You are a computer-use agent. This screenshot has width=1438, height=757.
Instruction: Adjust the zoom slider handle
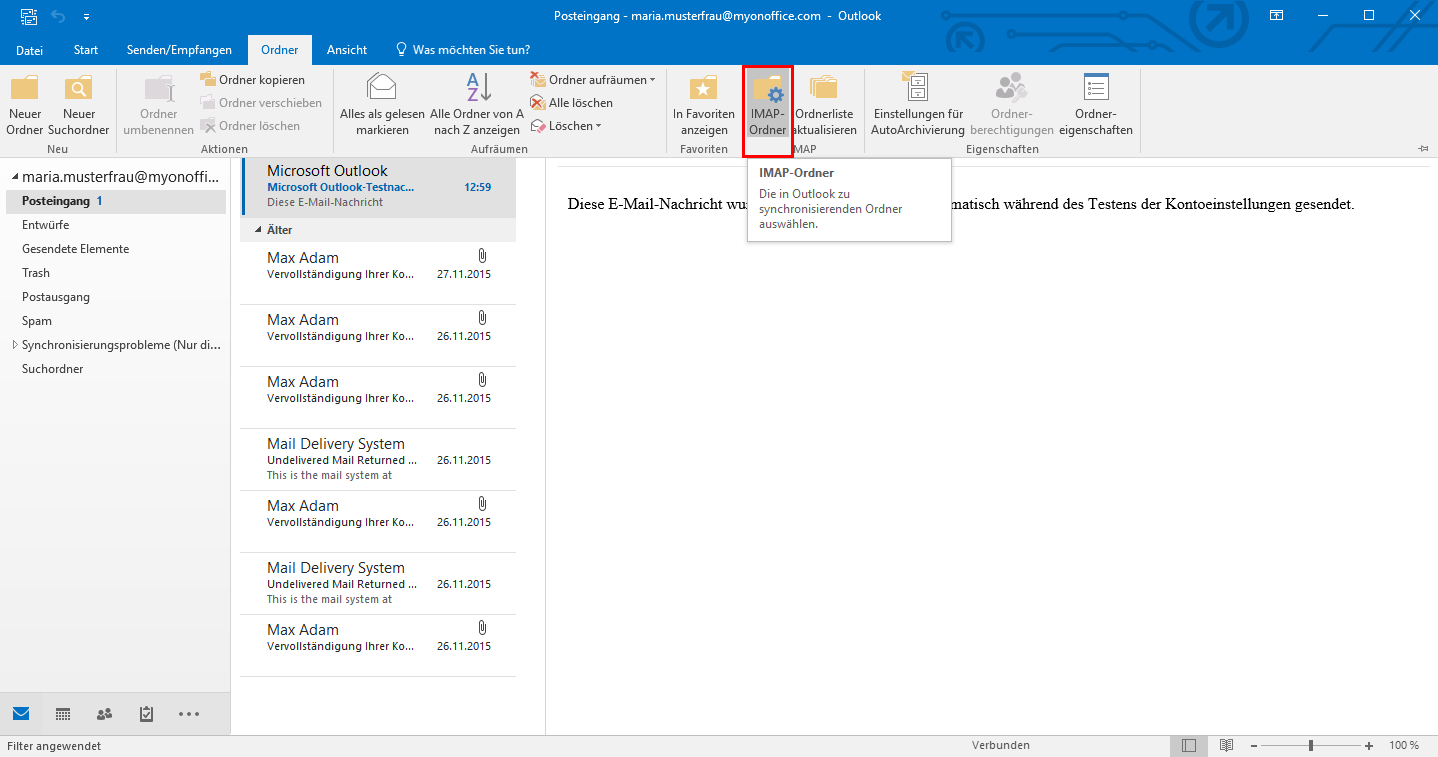pyautogui.click(x=1310, y=746)
